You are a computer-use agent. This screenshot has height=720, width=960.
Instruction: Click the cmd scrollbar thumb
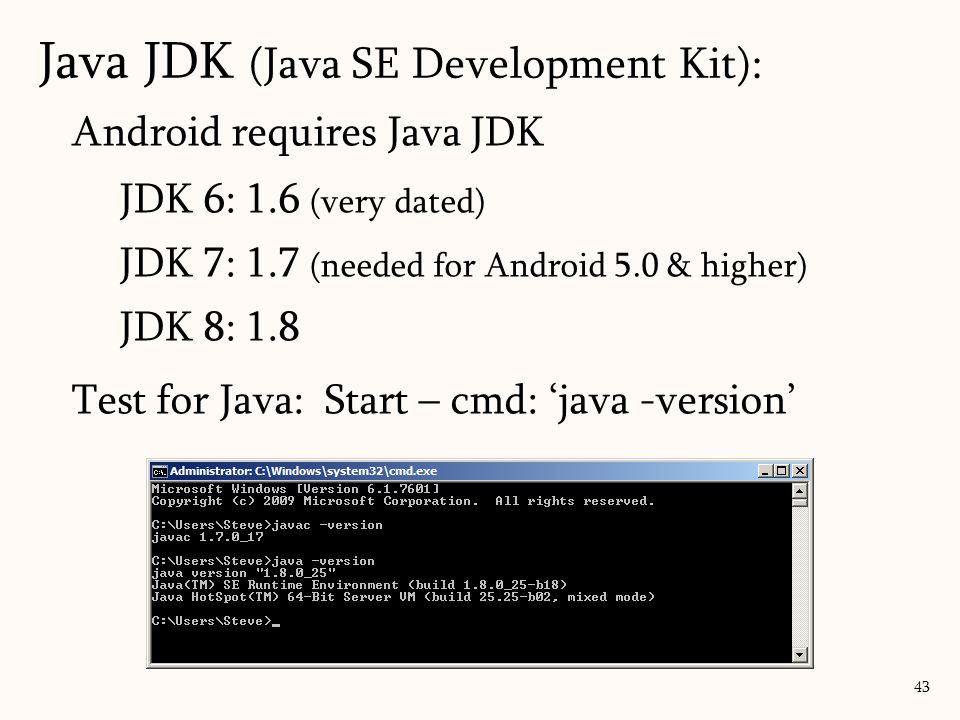click(x=799, y=503)
